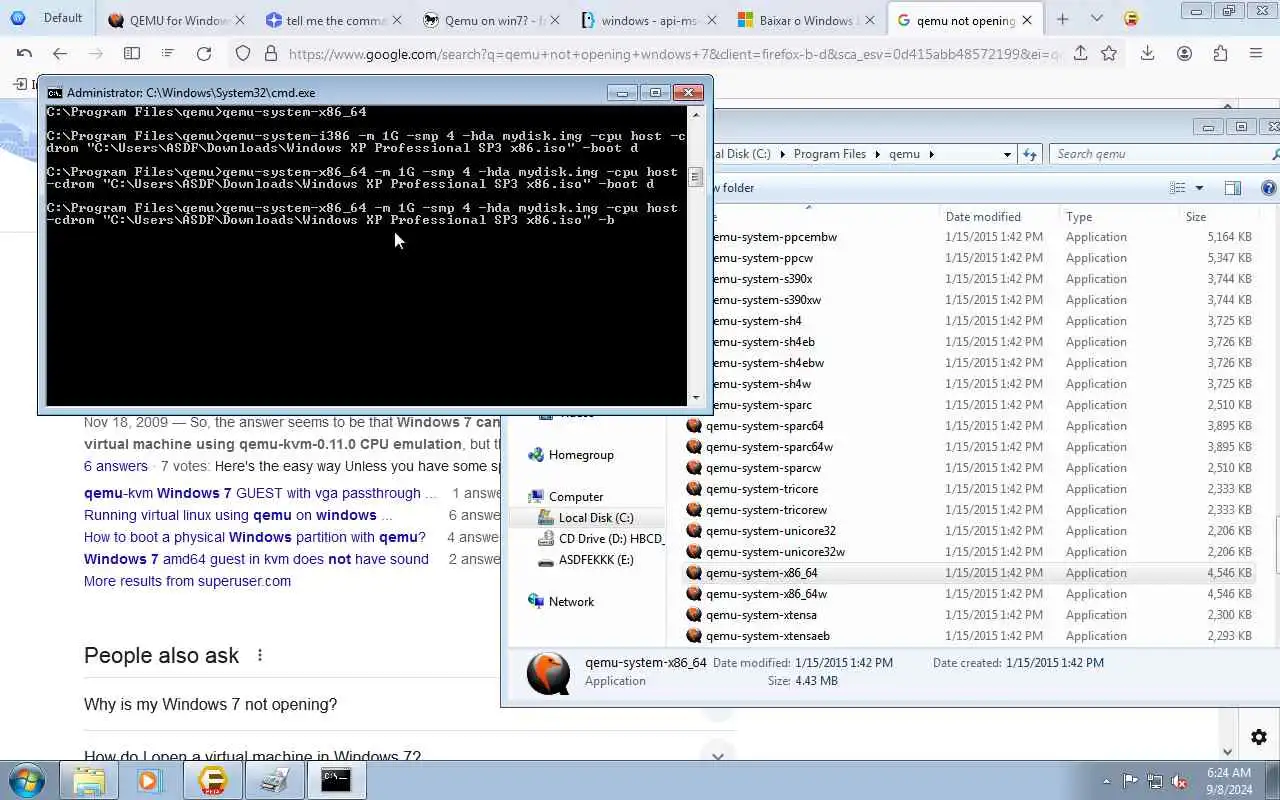The height and width of the screenshot is (800, 1280).
Task: Switch to 'Qemu on win7?' tab
Action: click(x=490, y=20)
